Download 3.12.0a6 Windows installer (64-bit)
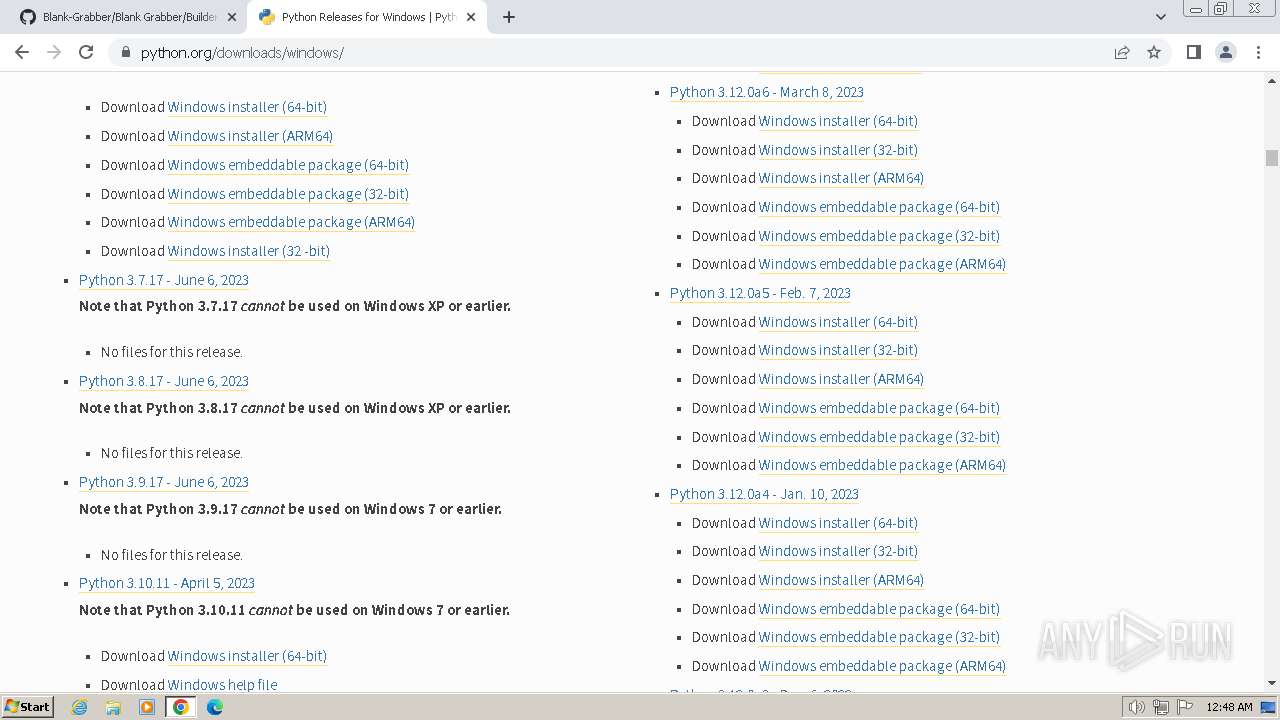Screen dimensions: 1280x720 pos(838,121)
